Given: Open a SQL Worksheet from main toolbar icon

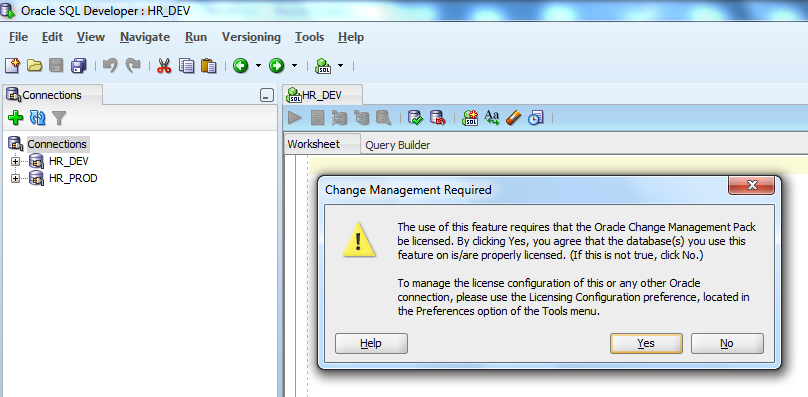Looking at the screenshot, I should [323, 65].
